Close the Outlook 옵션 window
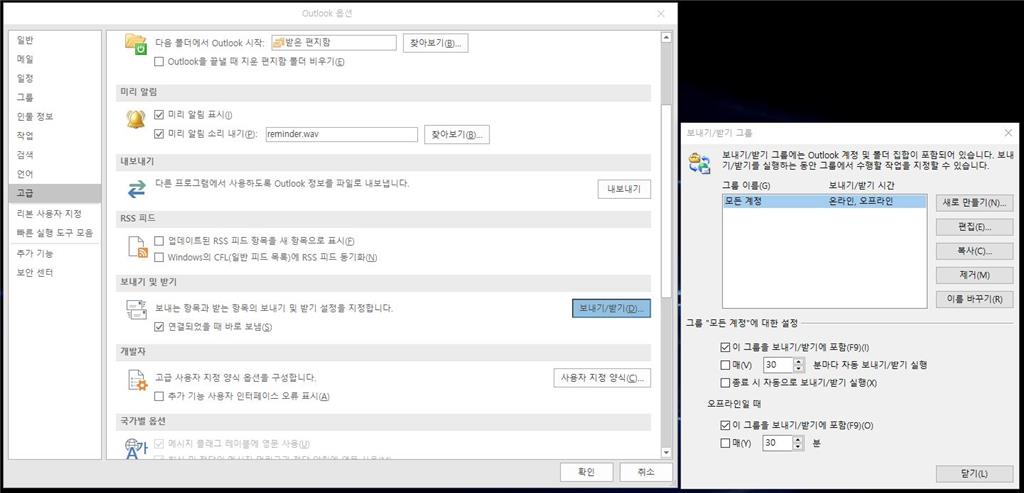Image resolution: width=1024 pixels, height=493 pixels. [661, 13]
